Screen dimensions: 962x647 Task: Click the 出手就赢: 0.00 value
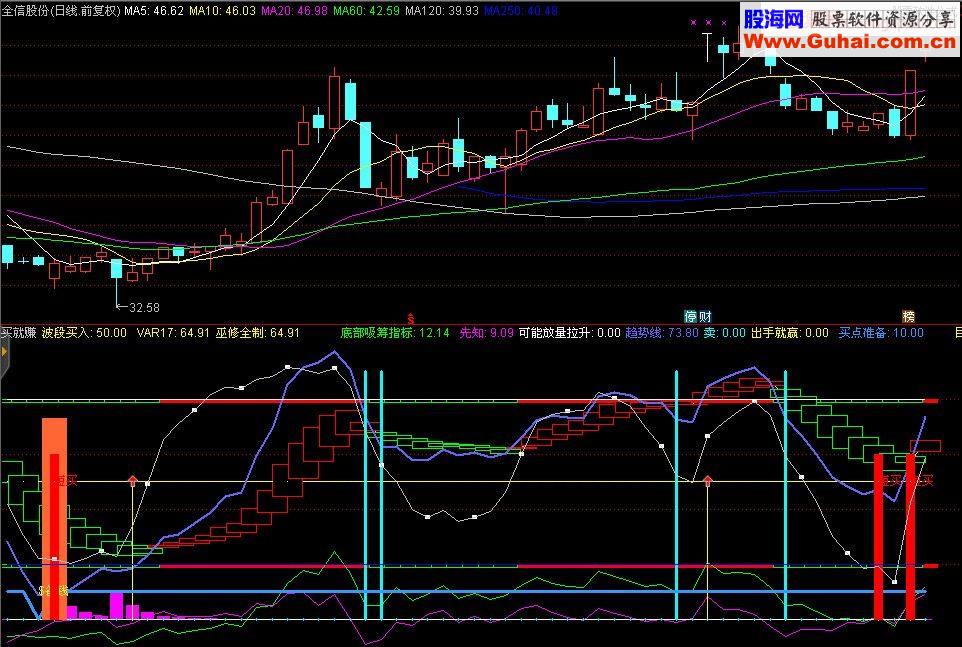[790, 333]
